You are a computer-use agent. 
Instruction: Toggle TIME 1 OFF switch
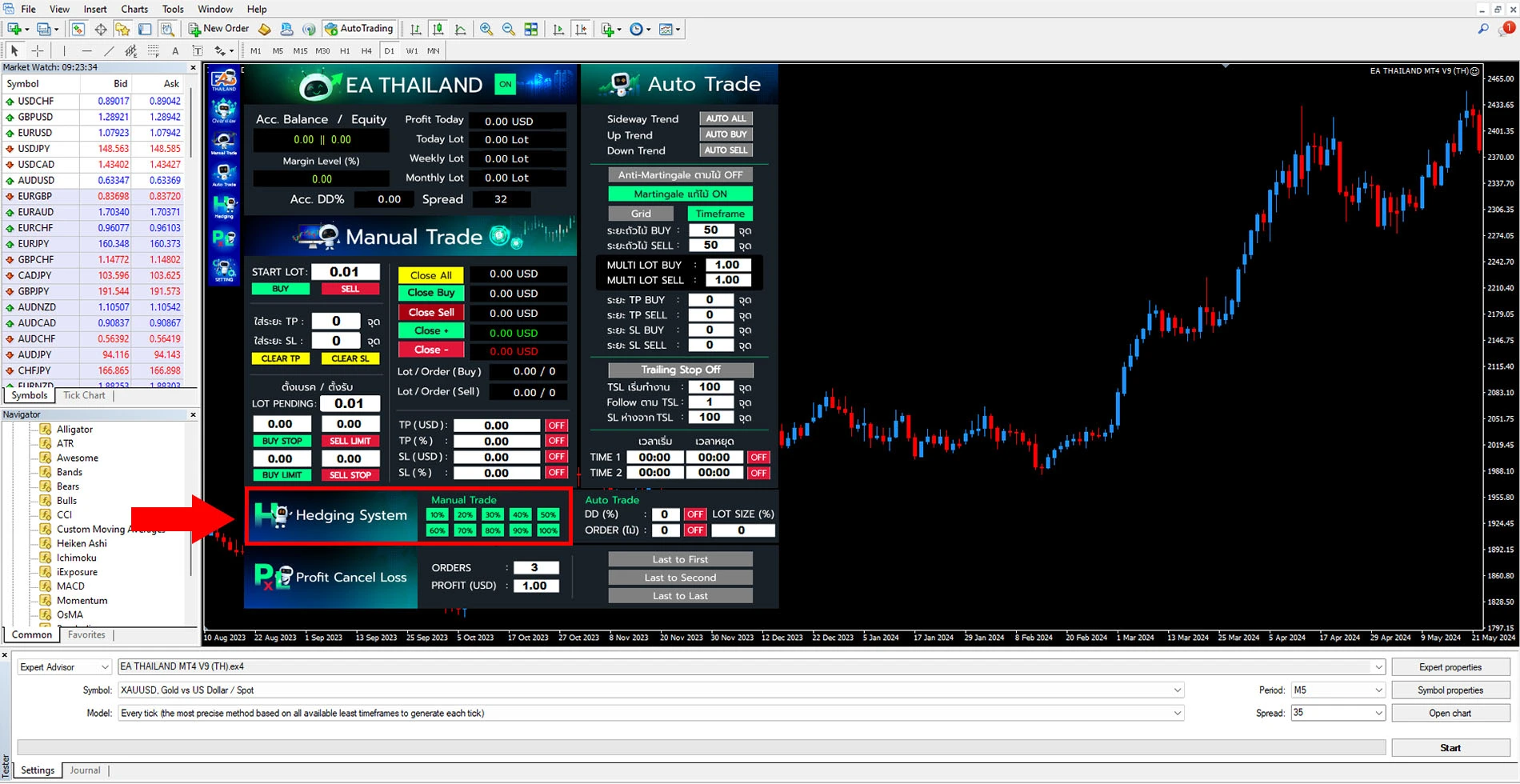pyautogui.click(x=758, y=457)
